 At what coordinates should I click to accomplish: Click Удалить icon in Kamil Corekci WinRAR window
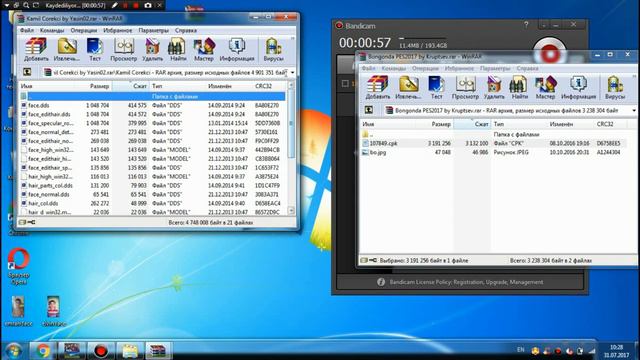pos(152,49)
